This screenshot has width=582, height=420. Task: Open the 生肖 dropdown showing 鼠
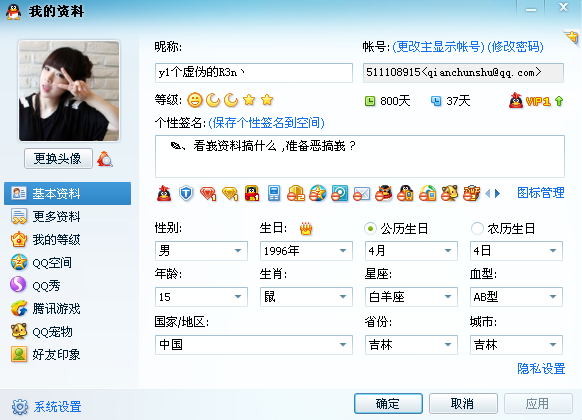(306, 297)
